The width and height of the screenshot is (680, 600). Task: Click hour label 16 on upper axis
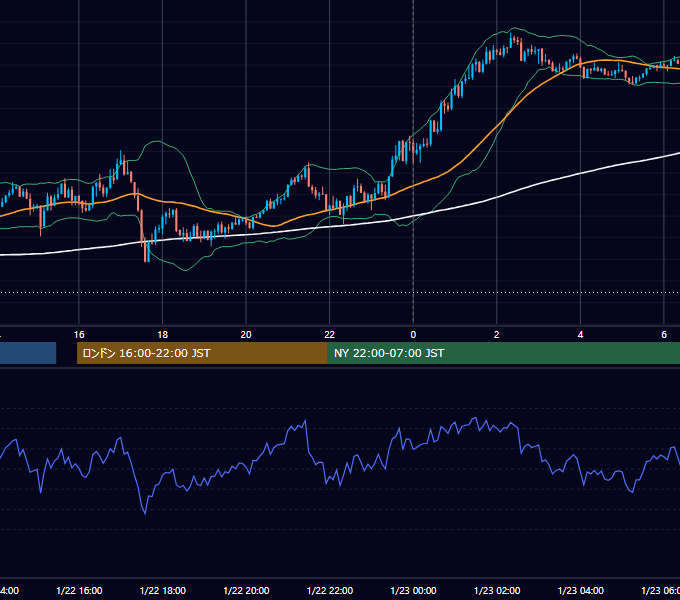click(x=79, y=335)
